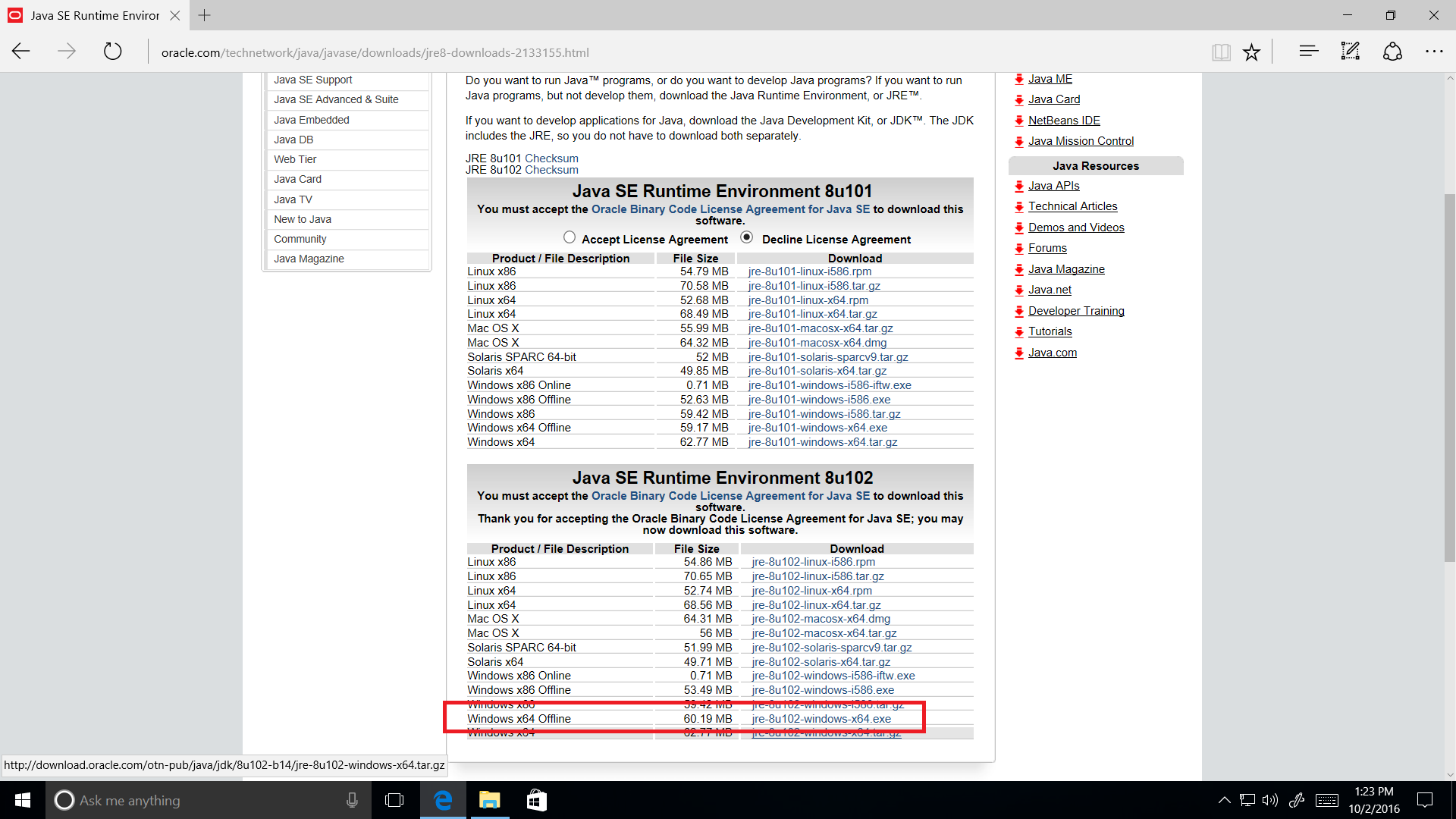Image resolution: width=1456 pixels, height=819 pixels.
Task: Open Java.com resource link
Action: pos(1052,353)
